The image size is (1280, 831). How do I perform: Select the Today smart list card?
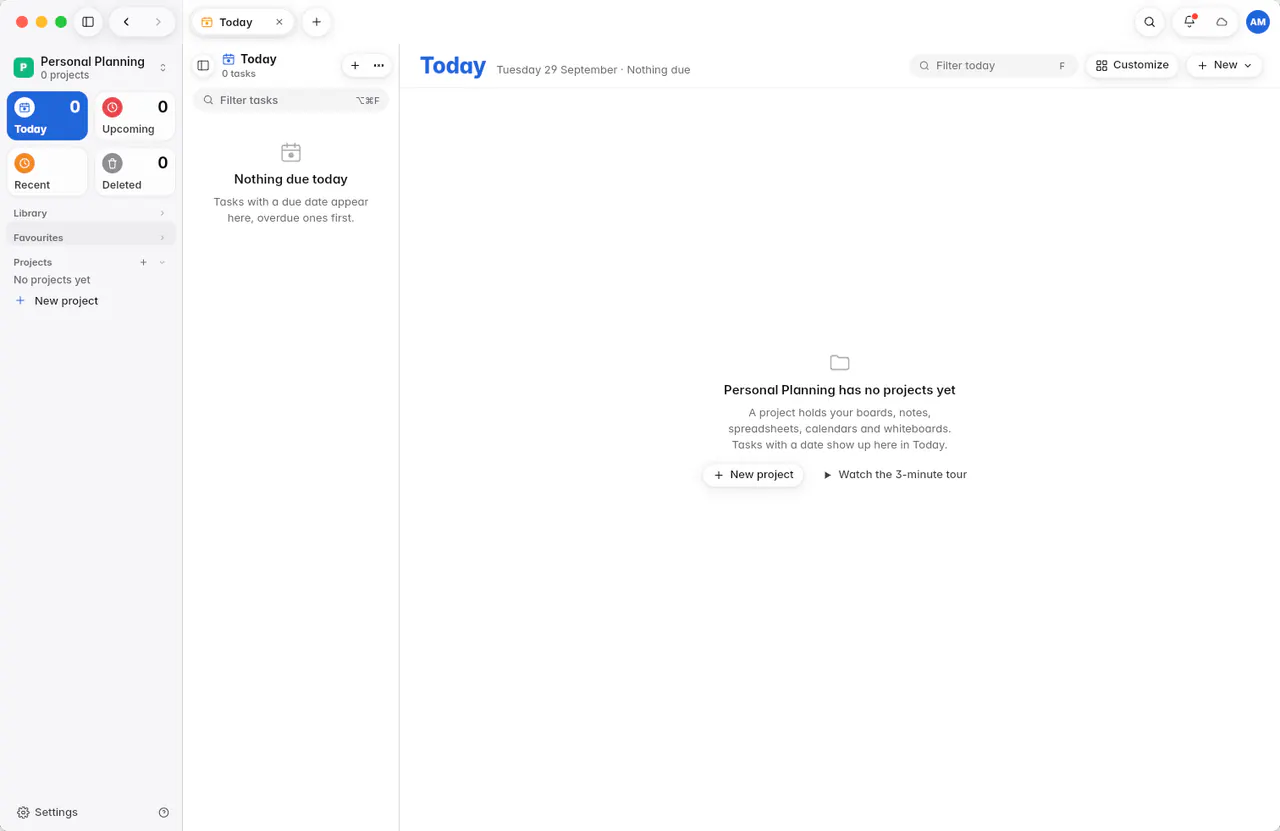pos(47,116)
